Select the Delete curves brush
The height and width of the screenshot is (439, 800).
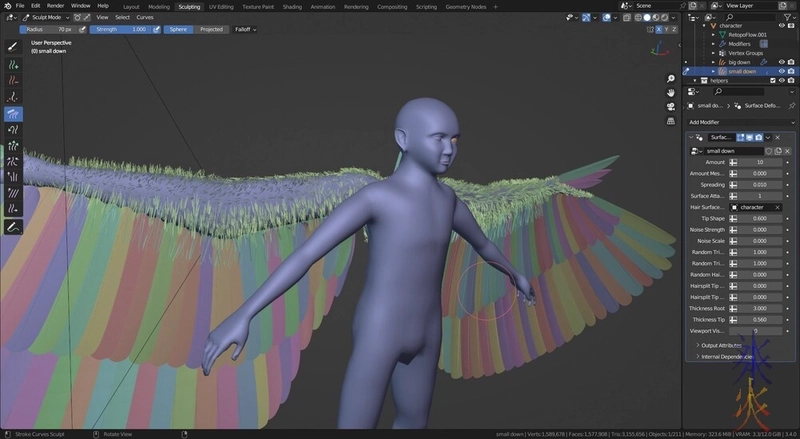(x=13, y=80)
